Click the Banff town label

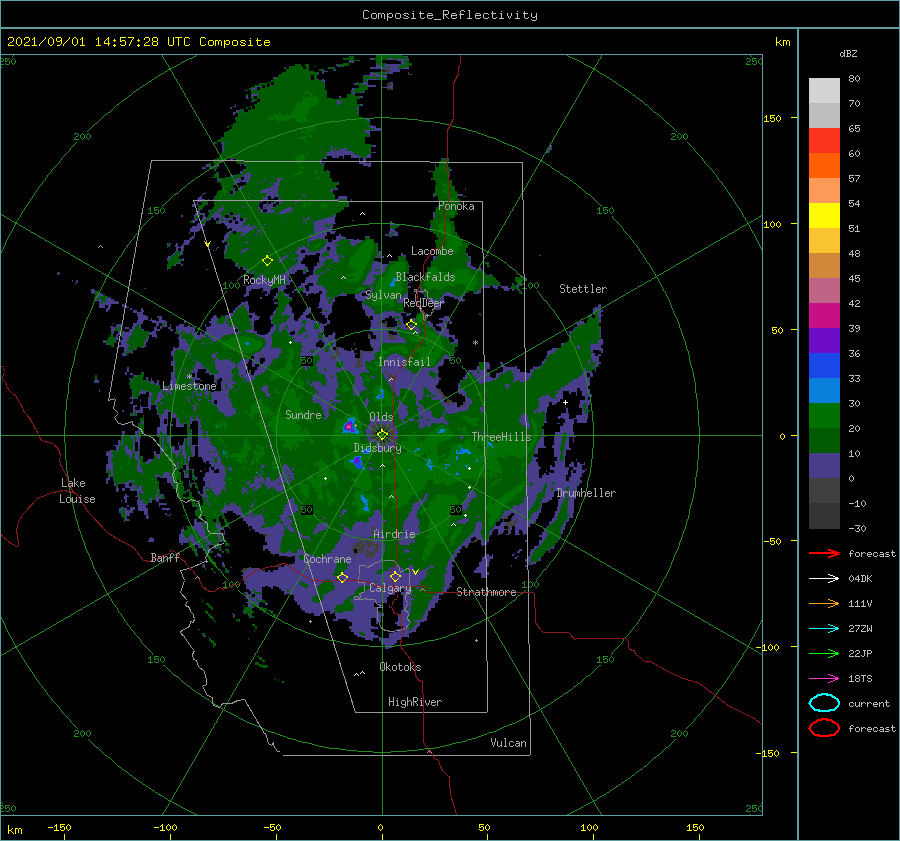[x=165, y=557]
